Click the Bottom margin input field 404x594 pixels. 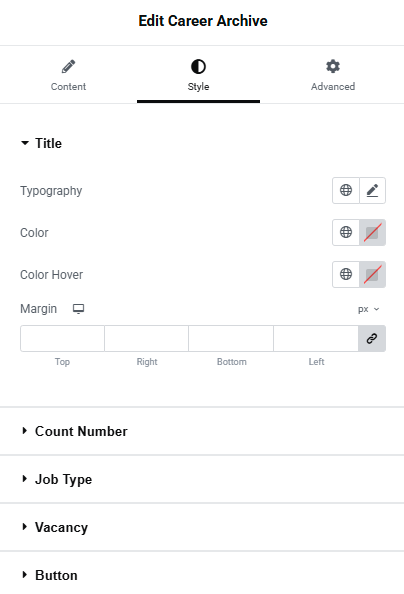[231, 338]
